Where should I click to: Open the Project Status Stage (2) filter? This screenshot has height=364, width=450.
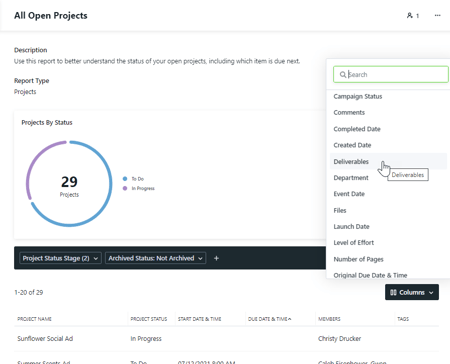(x=60, y=258)
